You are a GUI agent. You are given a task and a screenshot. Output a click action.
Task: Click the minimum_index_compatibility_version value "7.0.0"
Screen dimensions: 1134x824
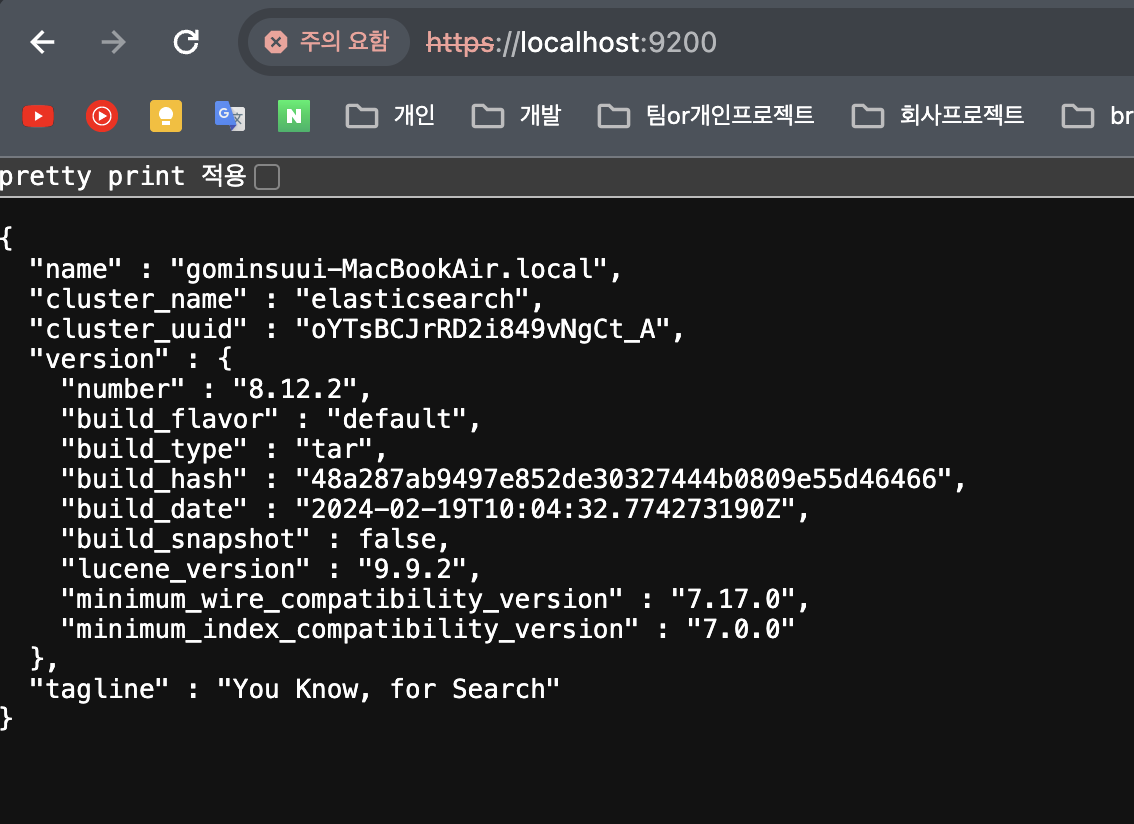coord(741,629)
